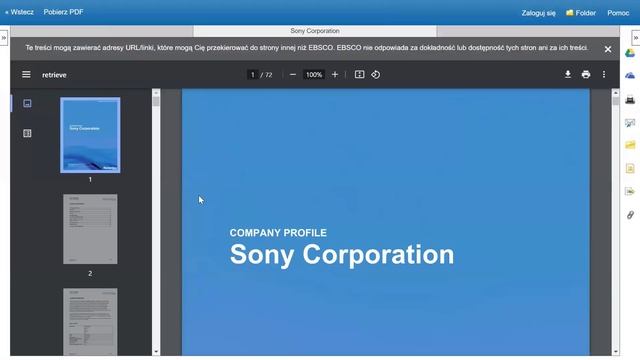Click the document scrollbar down arrow
The width and height of the screenshot is (640, 360).
[616, 351]
